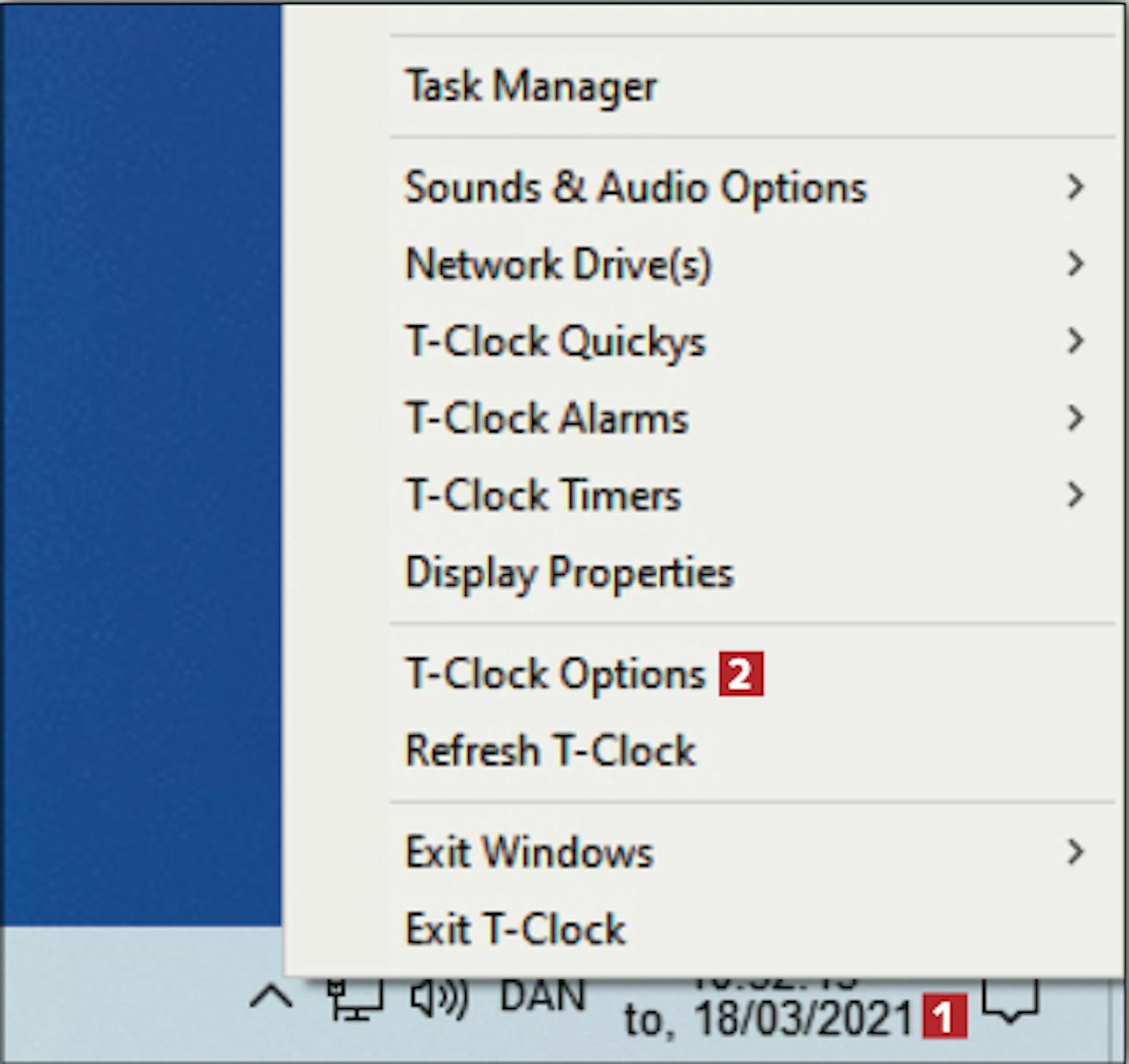This screenshot has height=1064, width=1129.
Task: Expand arrow beside Network Drive(s)
Action: pos(1076,264)
